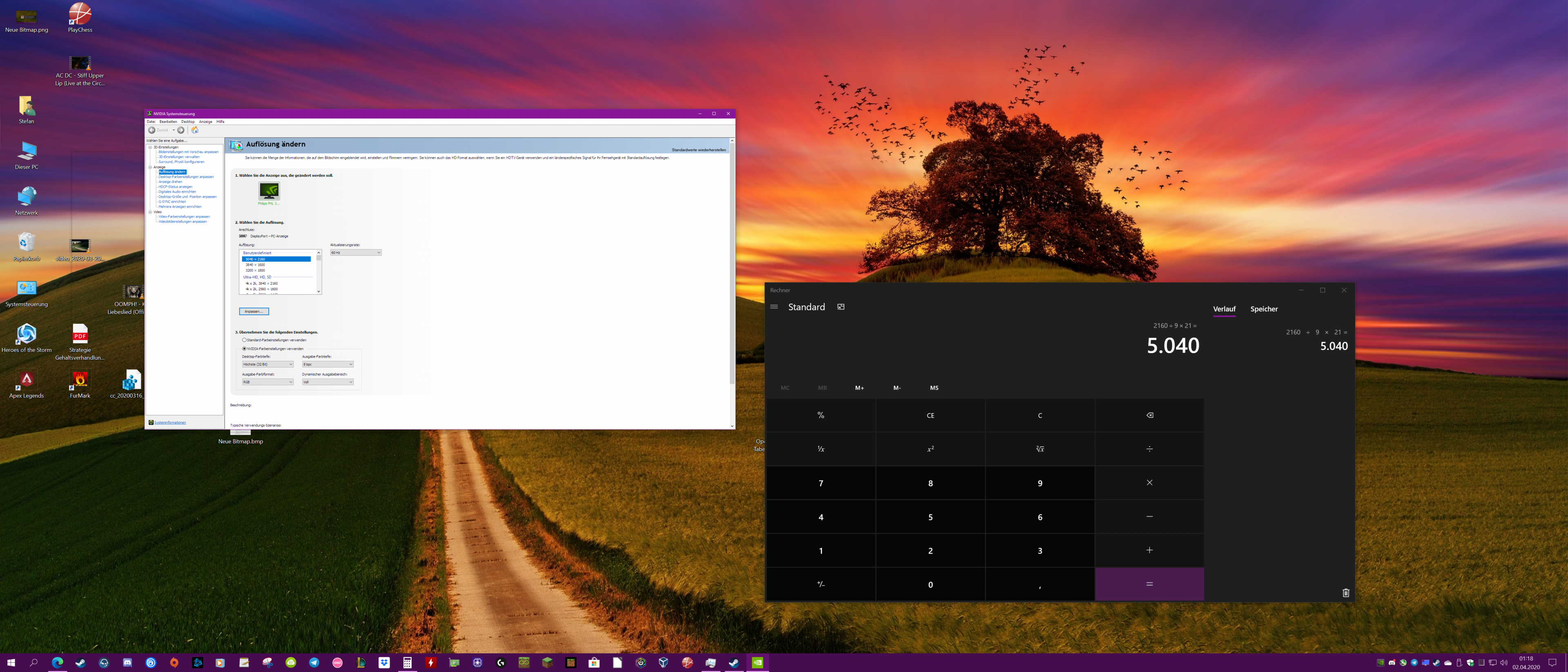
Task: Click the NVIDIA main panel vertical scrollbar
Action: (732, 264)
